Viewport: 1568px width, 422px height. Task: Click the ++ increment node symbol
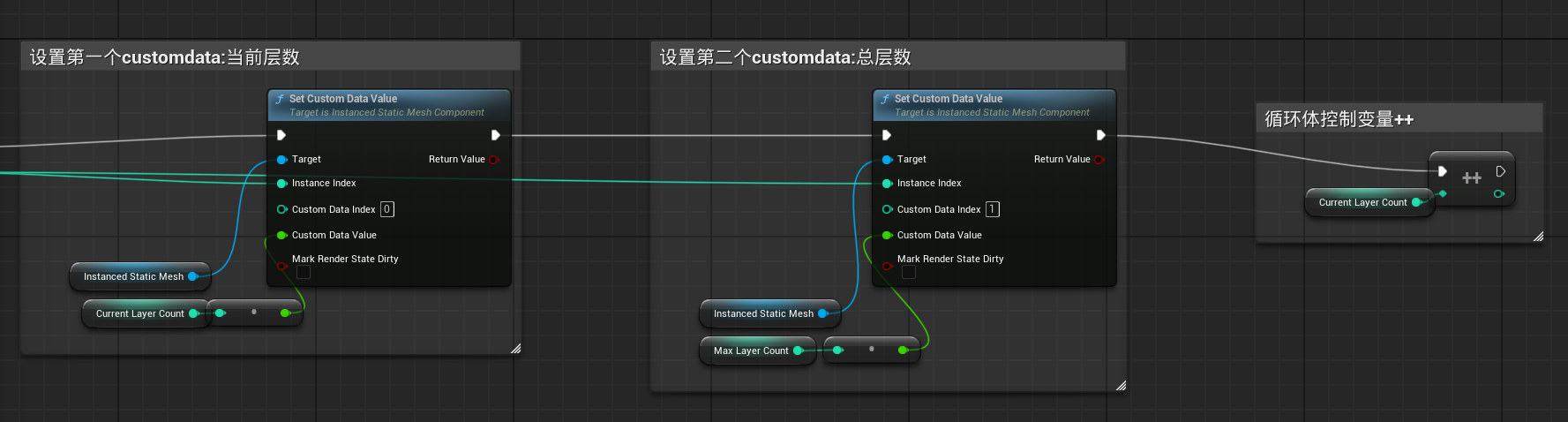pyautogui.click(x=1472, y=178)
